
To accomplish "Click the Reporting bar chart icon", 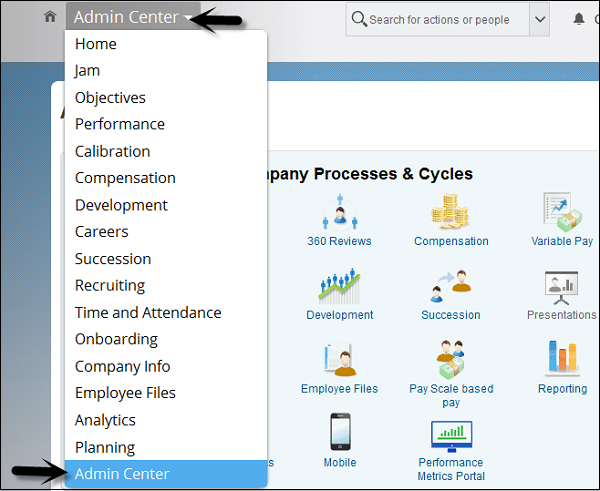I will 562,360.
